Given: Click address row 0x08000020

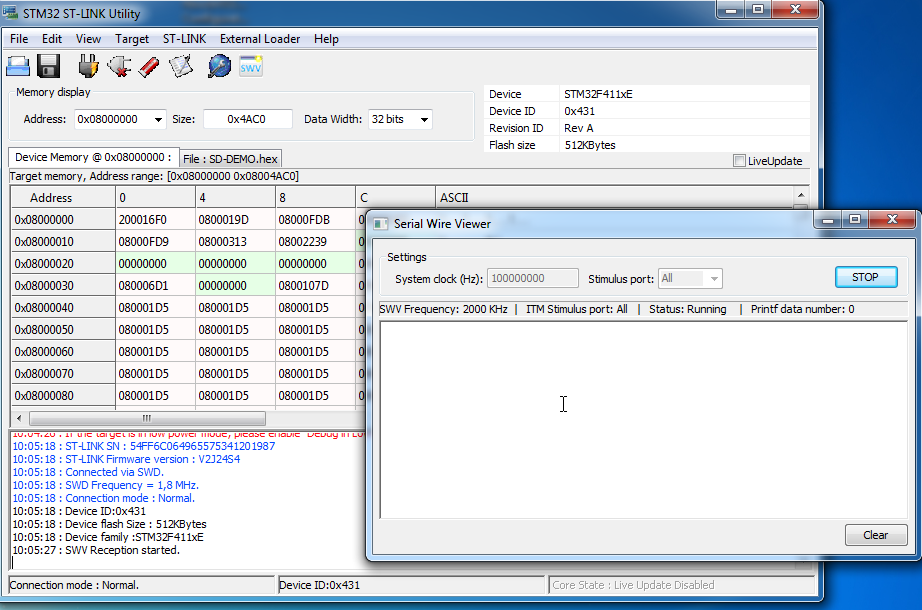Looking at the screenshot, I should tap(63, 264).
